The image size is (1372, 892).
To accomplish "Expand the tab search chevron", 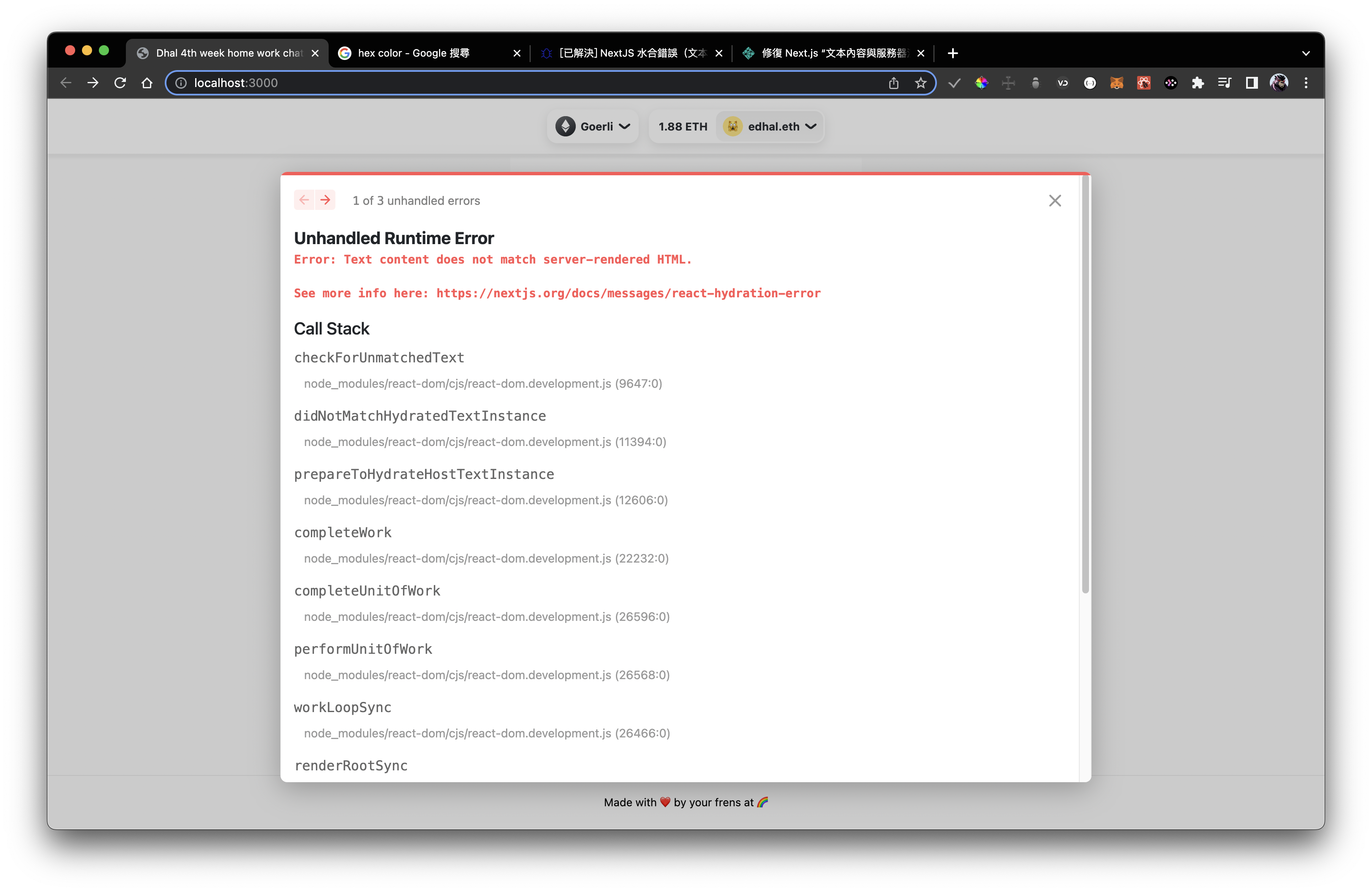I will pyautogui.click(x=1306, y=53).
